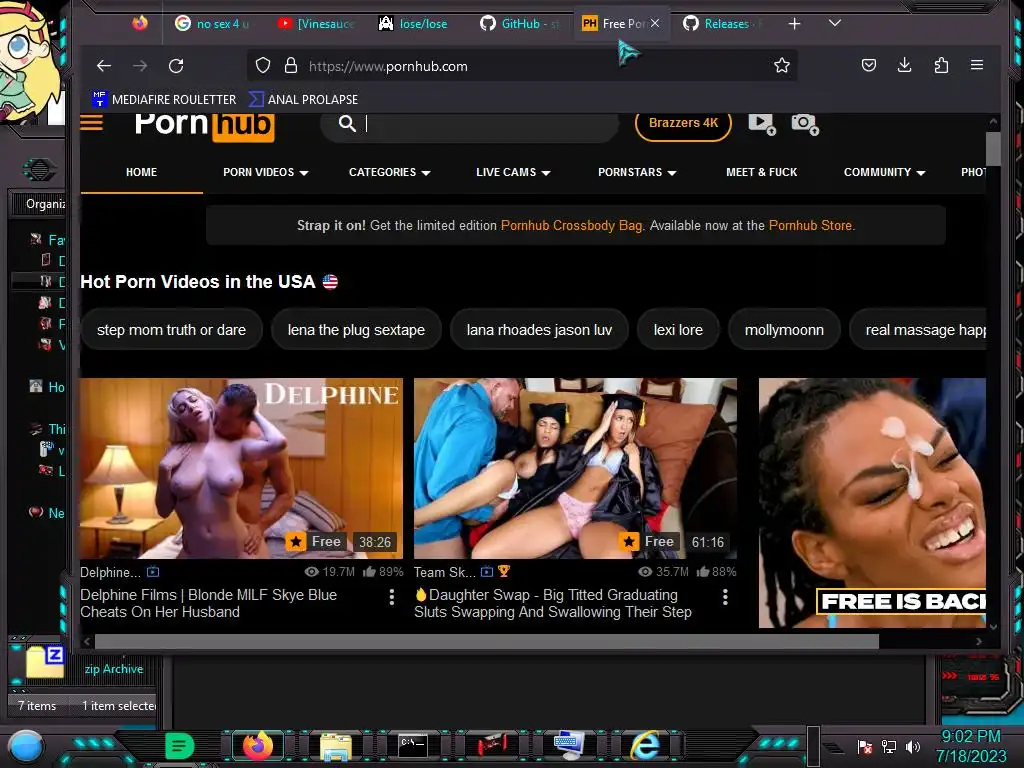The height and width of the screenshot is (768, 1024).
Task: Bookmark this page with the star icon
Action: [x=782, y=65]
